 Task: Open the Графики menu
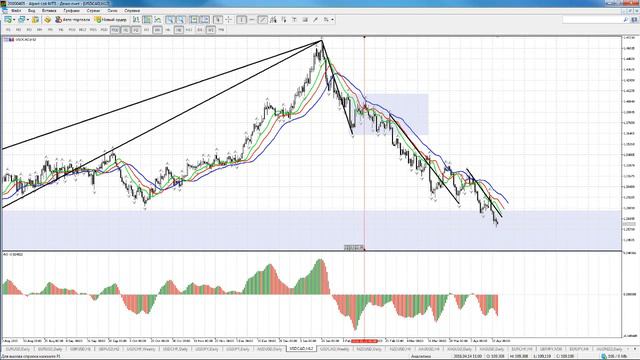tap(72, 11)
